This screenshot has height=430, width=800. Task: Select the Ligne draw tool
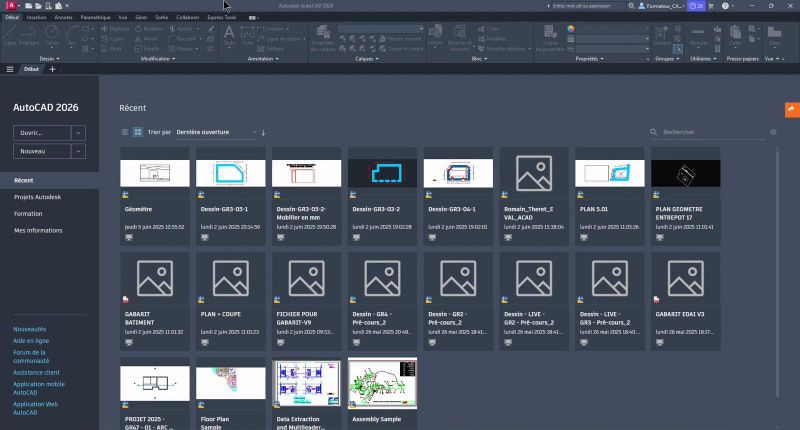click(10, 36)
